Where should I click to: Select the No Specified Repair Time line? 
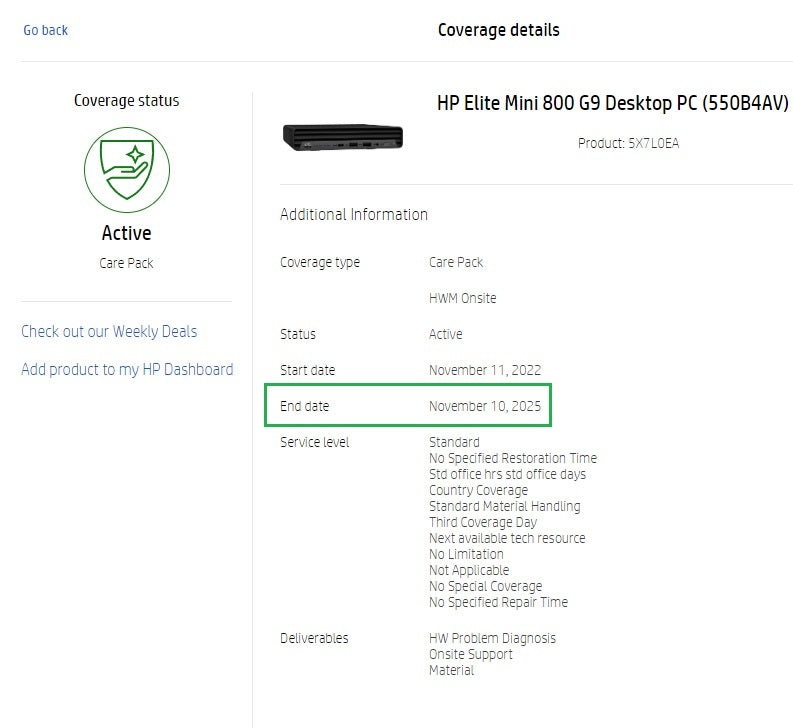click(x=498, y=603)
